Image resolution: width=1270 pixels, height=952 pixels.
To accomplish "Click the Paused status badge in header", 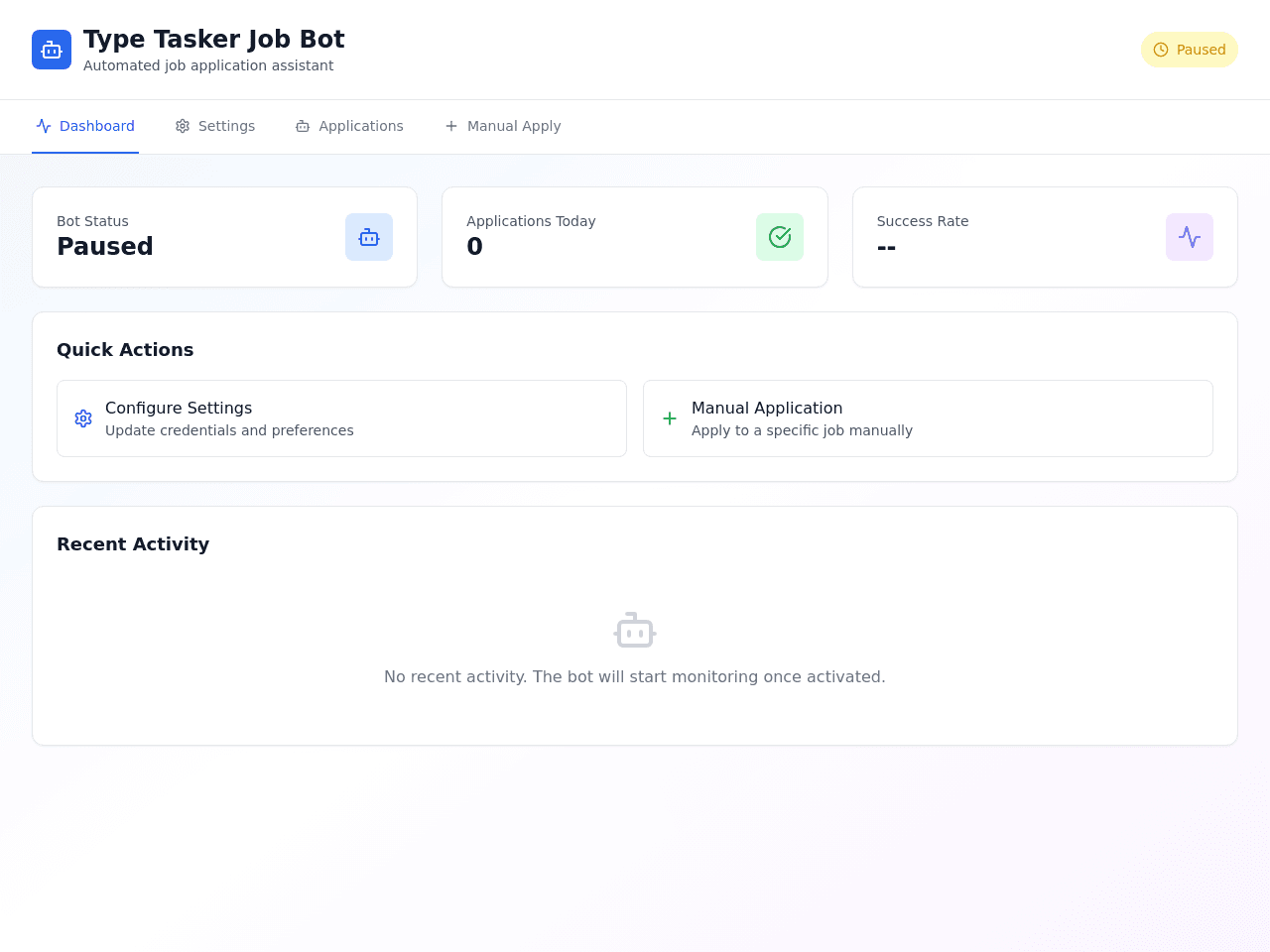I will [1189, 50].
